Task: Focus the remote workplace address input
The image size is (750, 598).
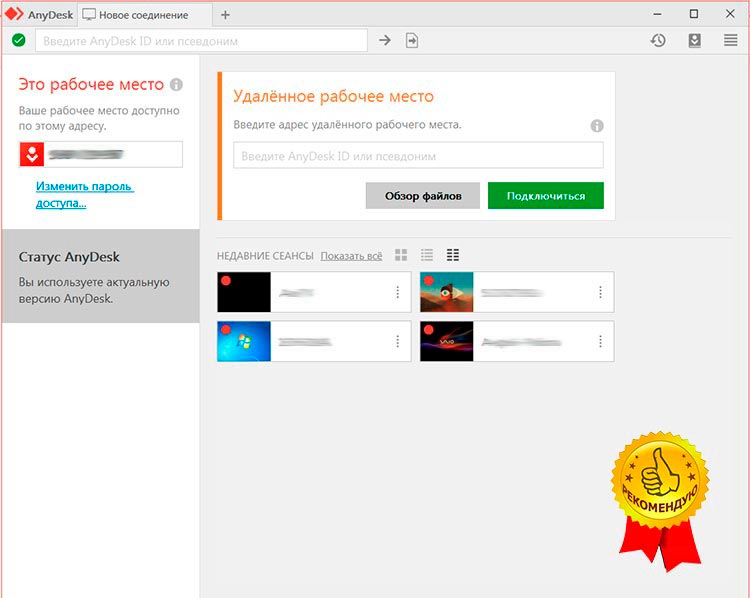Action: [x=419, y=155]
